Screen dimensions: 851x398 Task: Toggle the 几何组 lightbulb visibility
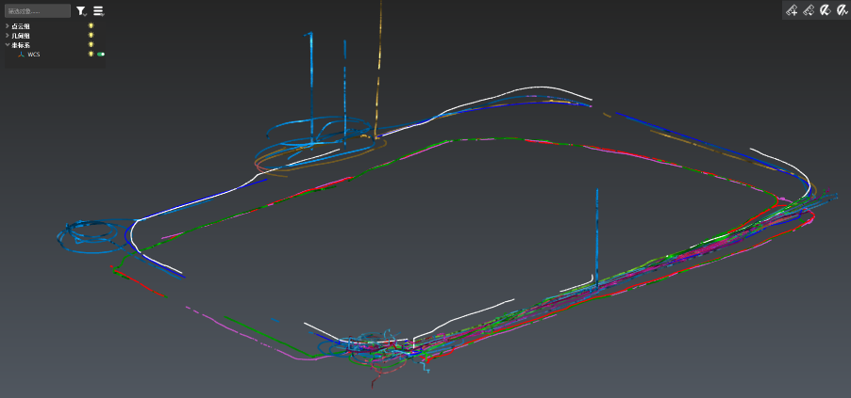(x=91, y=35)
